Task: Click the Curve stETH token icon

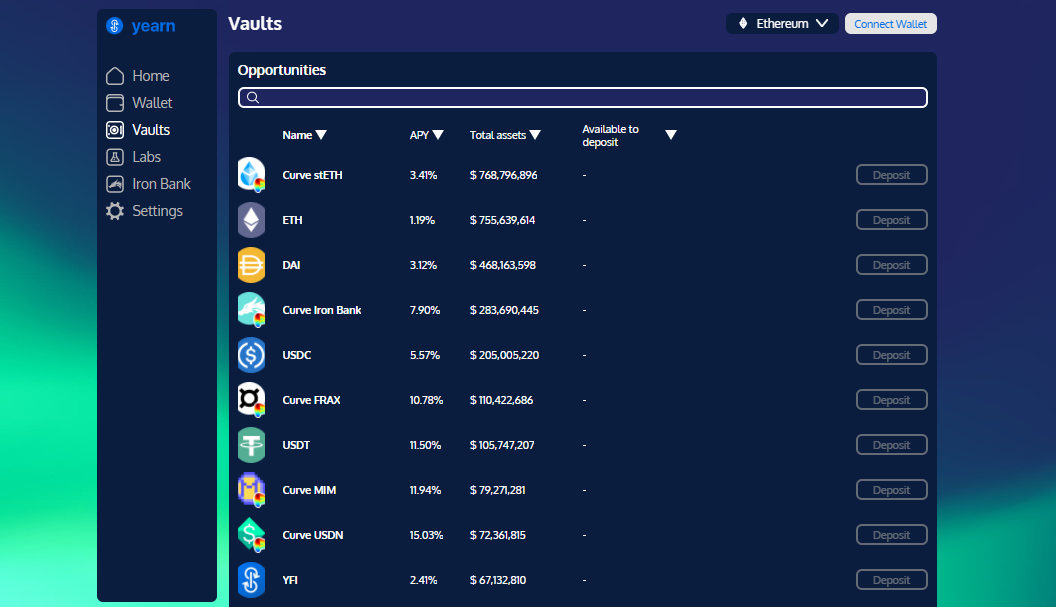Action: point(251,175)
